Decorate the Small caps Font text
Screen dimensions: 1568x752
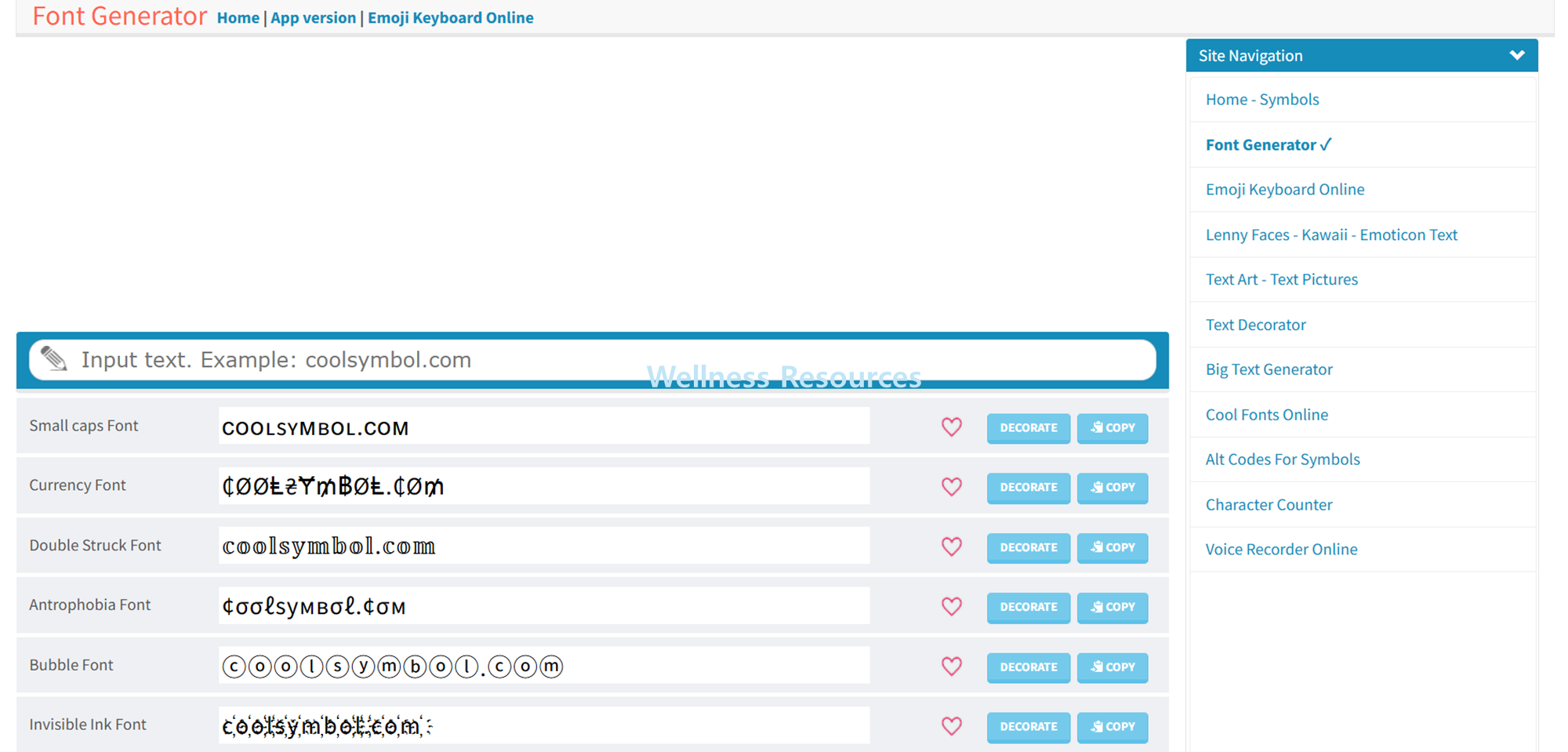click(x=1029, y=428)
